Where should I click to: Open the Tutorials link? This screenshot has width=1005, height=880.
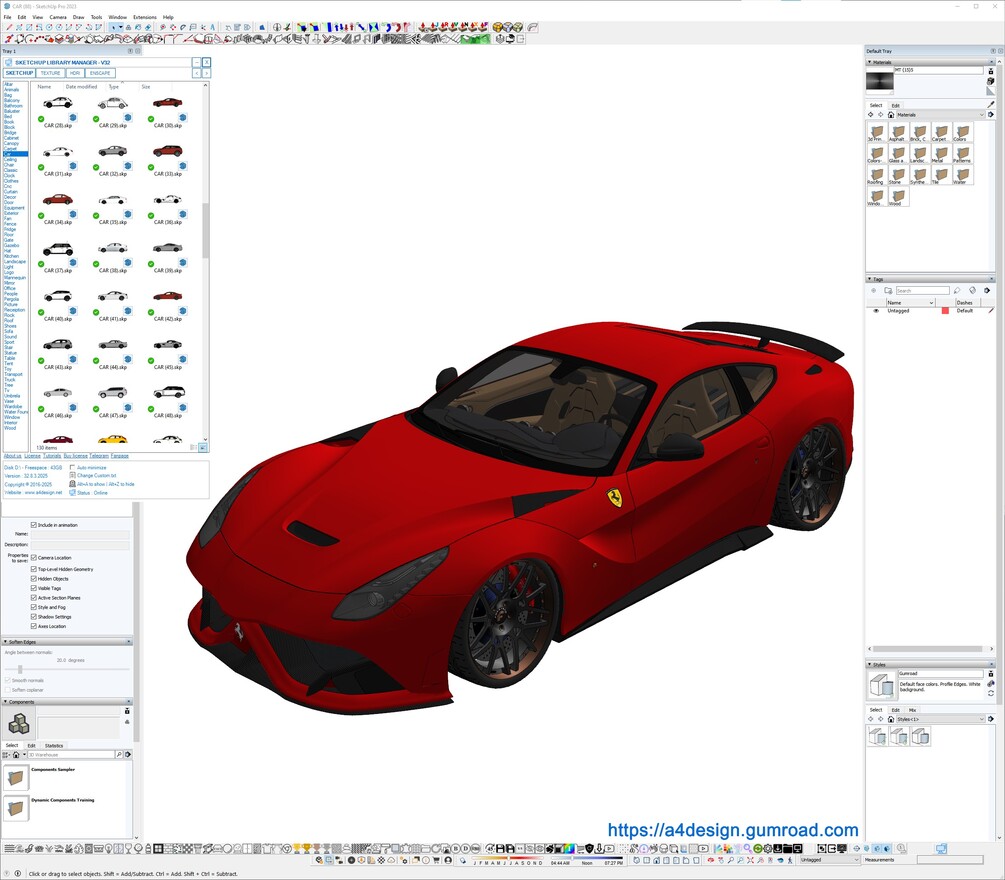pyautogui.click(x=52, y=456)
